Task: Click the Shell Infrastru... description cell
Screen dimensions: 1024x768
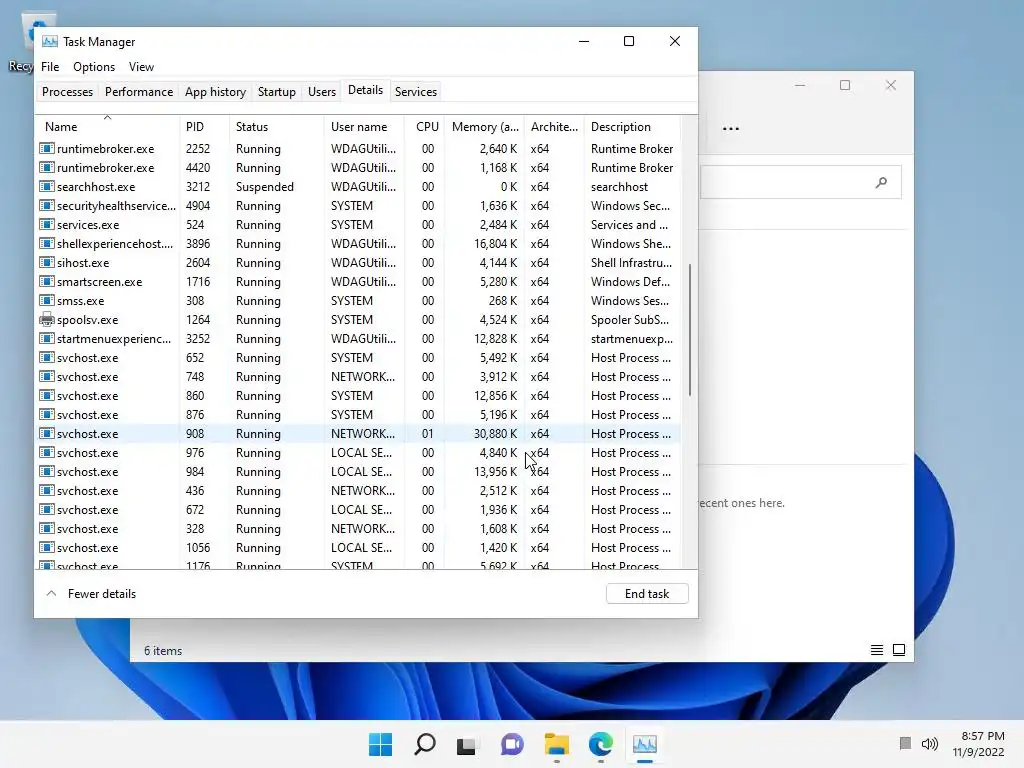Action: [x=631, y=263]
